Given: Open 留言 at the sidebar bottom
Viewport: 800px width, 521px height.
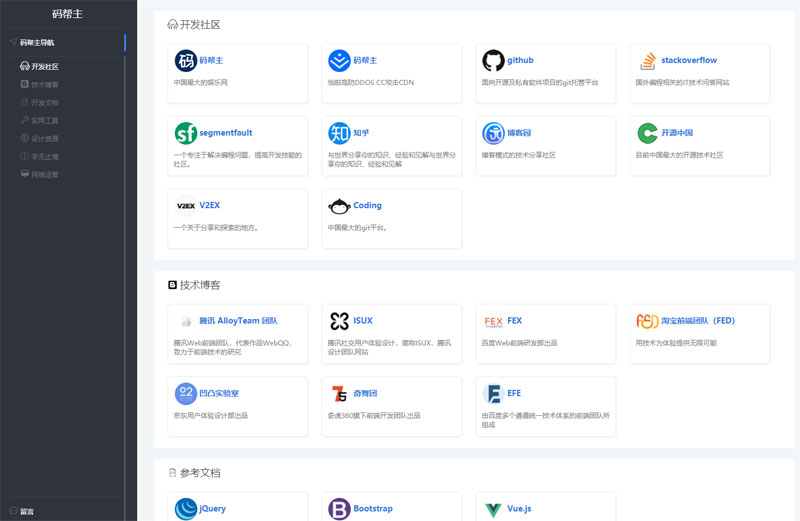Looking at the screenshot, I should pos(27,511).
